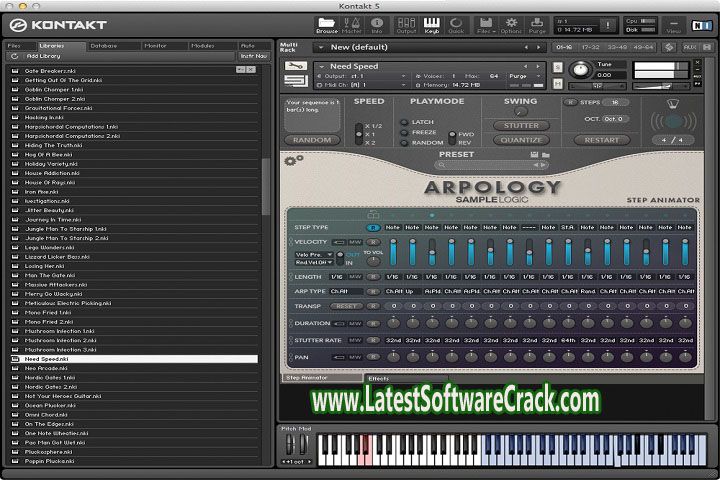This screenshot has width=720, height=480.
Task: Toggle the Keyb on-screen keyboard icon
Action: [x=432, y=25]
